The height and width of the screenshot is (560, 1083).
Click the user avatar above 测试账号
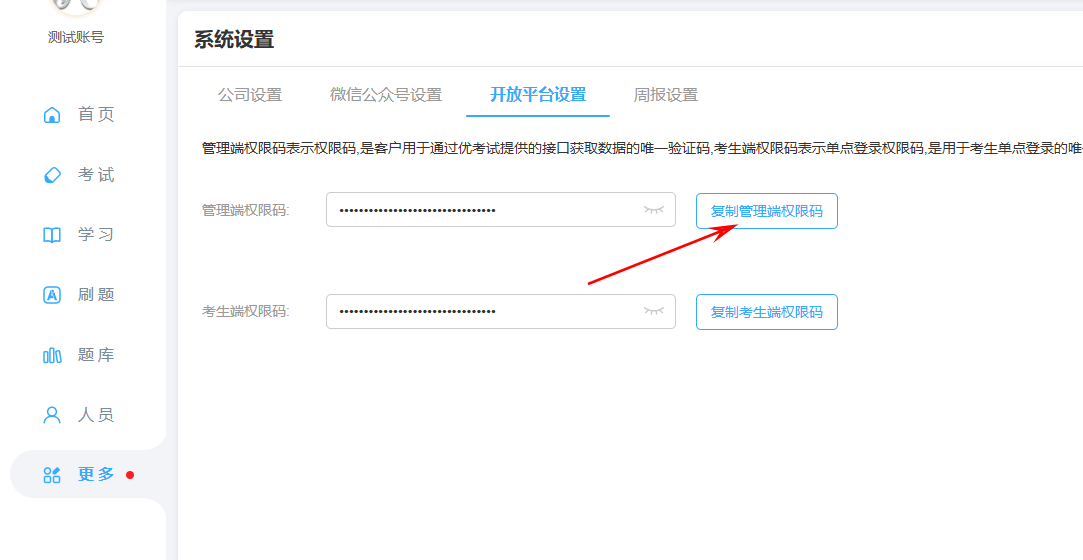pos(76,6)
